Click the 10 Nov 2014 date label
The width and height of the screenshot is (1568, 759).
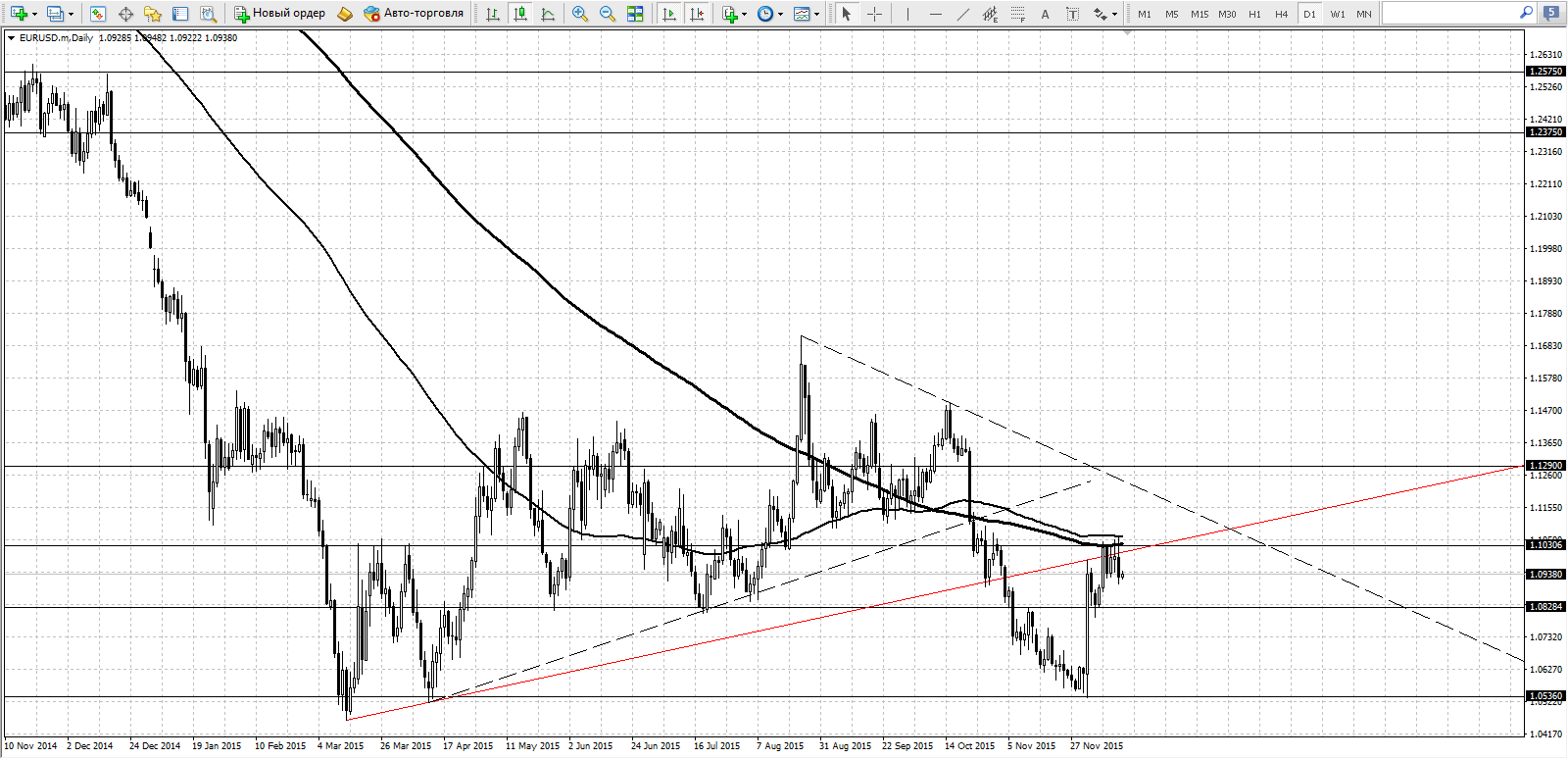coord(30,746)
